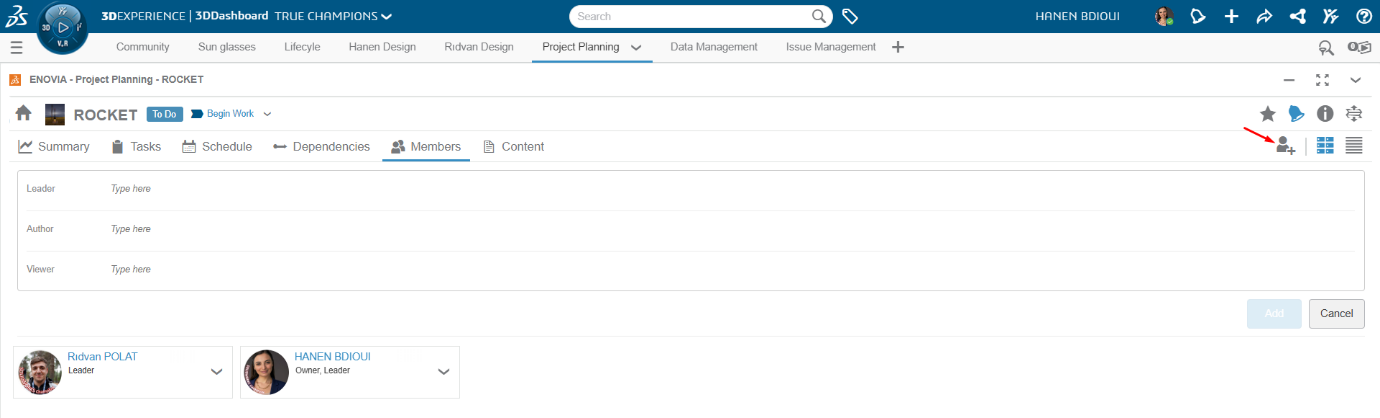Click the icon right of project info

coord(1354,114)
